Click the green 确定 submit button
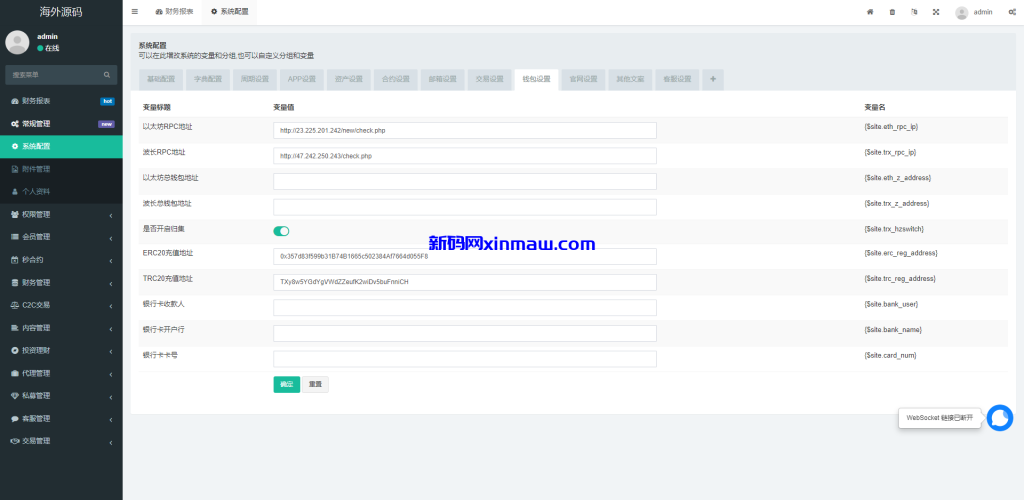The height and width of the screenshot is (500, 1024). click(286, 384)
